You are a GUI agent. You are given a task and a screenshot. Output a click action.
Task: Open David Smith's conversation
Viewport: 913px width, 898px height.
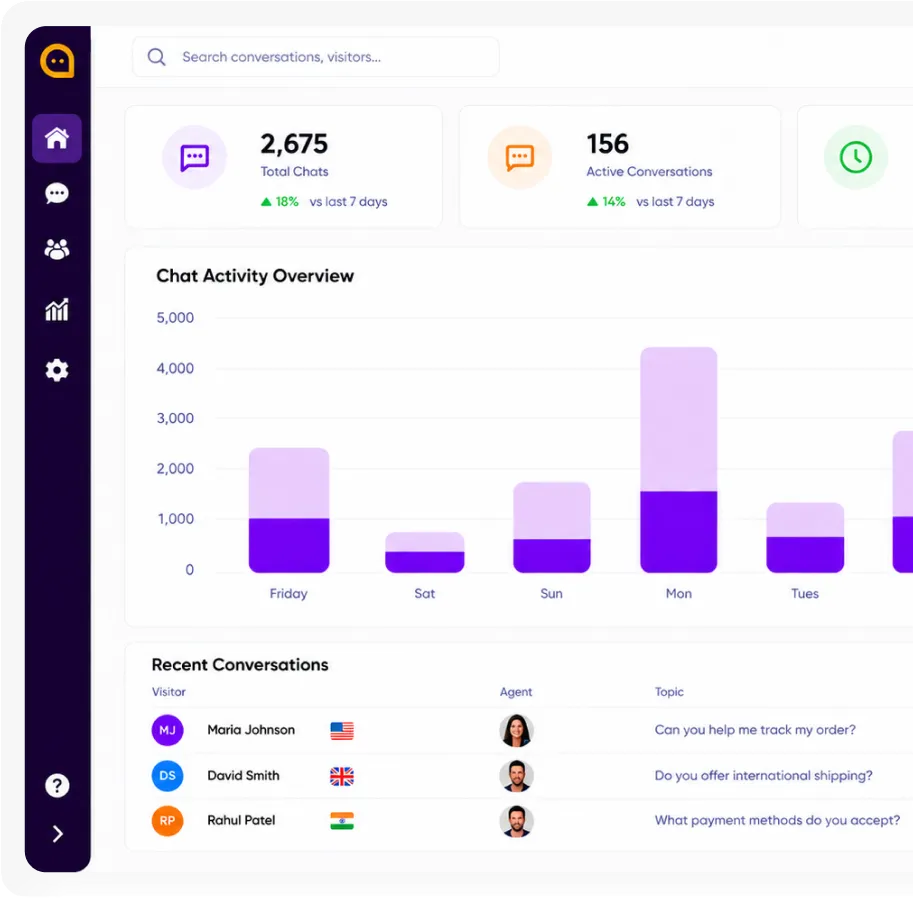243,776
